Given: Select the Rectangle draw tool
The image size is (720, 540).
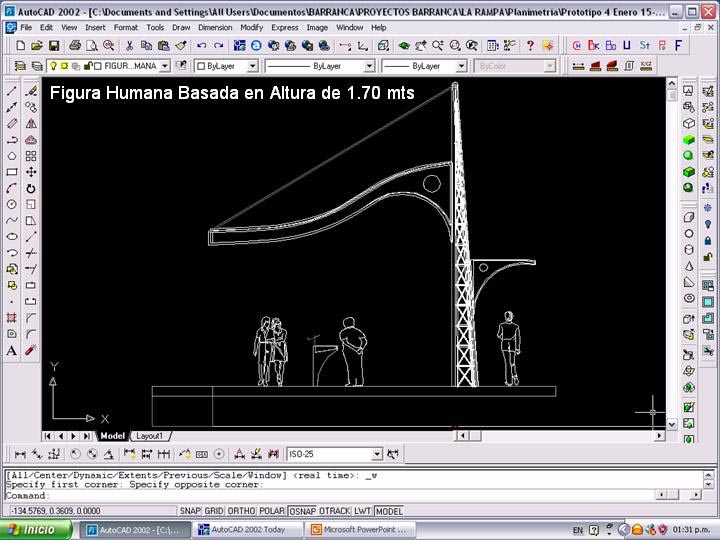Looking at the screenshot, I should [x=12, y=172].
